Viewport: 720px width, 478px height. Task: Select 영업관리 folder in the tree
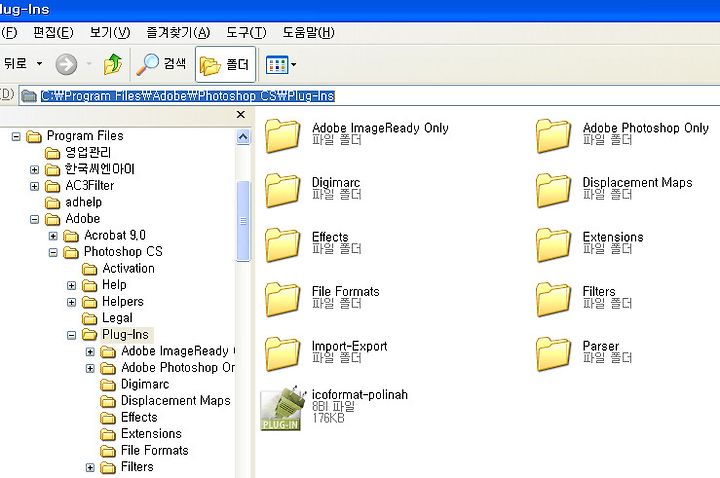tap(88, 152)
